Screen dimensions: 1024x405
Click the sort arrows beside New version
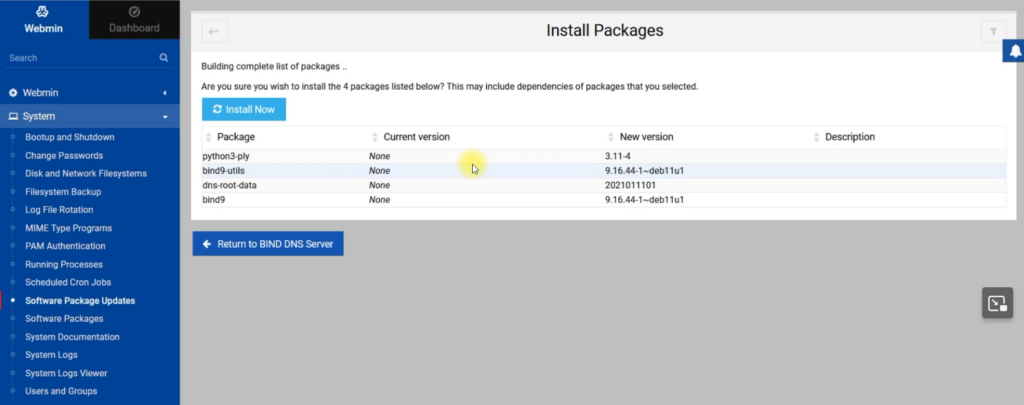[x=609, y=137]
